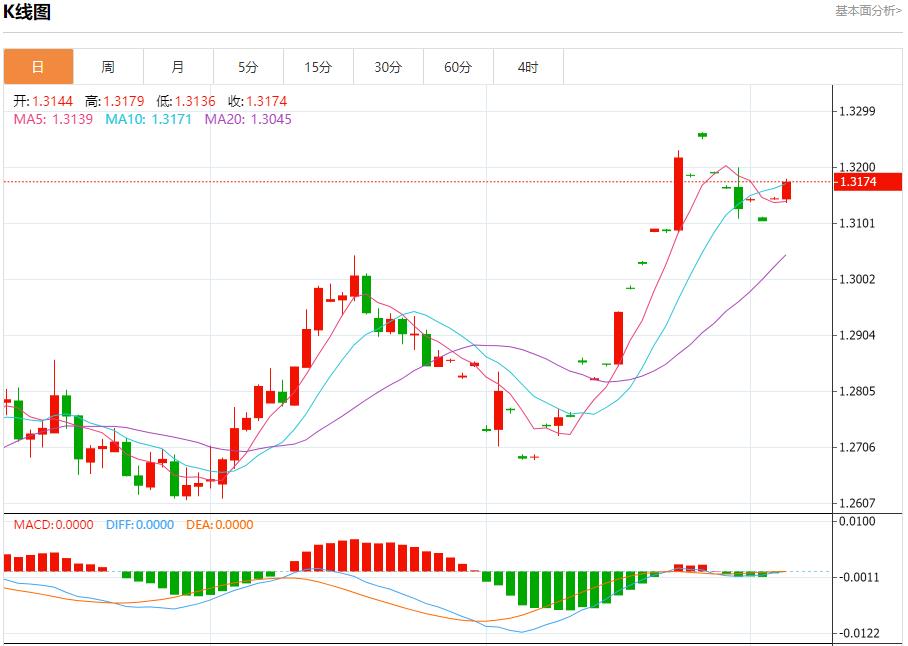
Task: Click the MACD value label
Action: tap(53, 524)
